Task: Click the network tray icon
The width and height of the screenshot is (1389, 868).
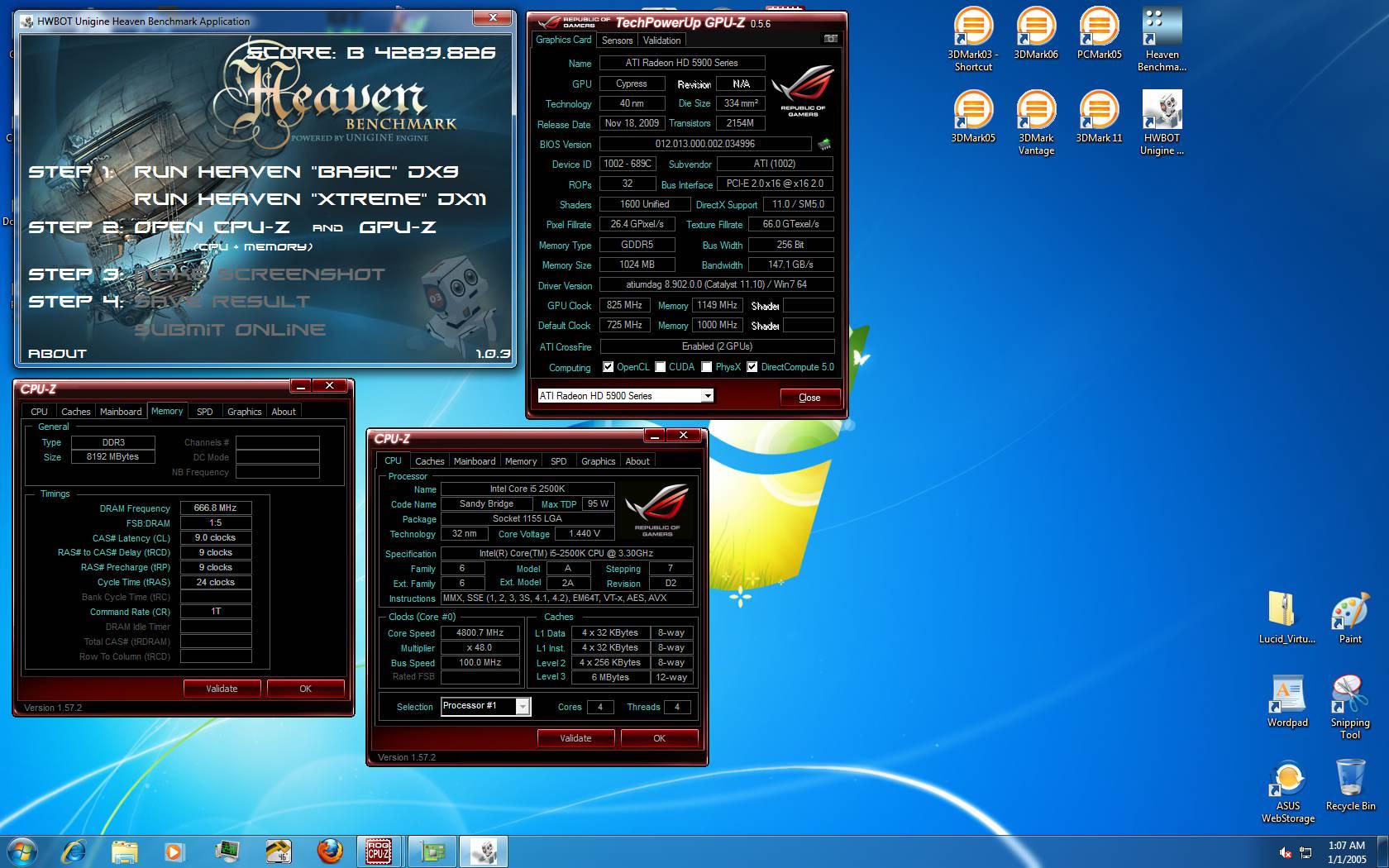Action: tap(1305, 852)
